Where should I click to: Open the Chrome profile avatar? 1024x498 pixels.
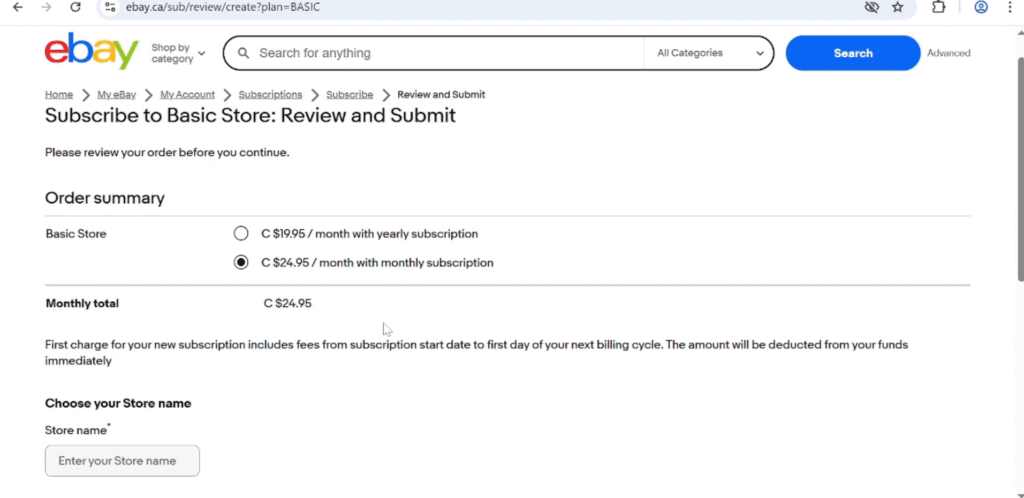pos(981,7)
